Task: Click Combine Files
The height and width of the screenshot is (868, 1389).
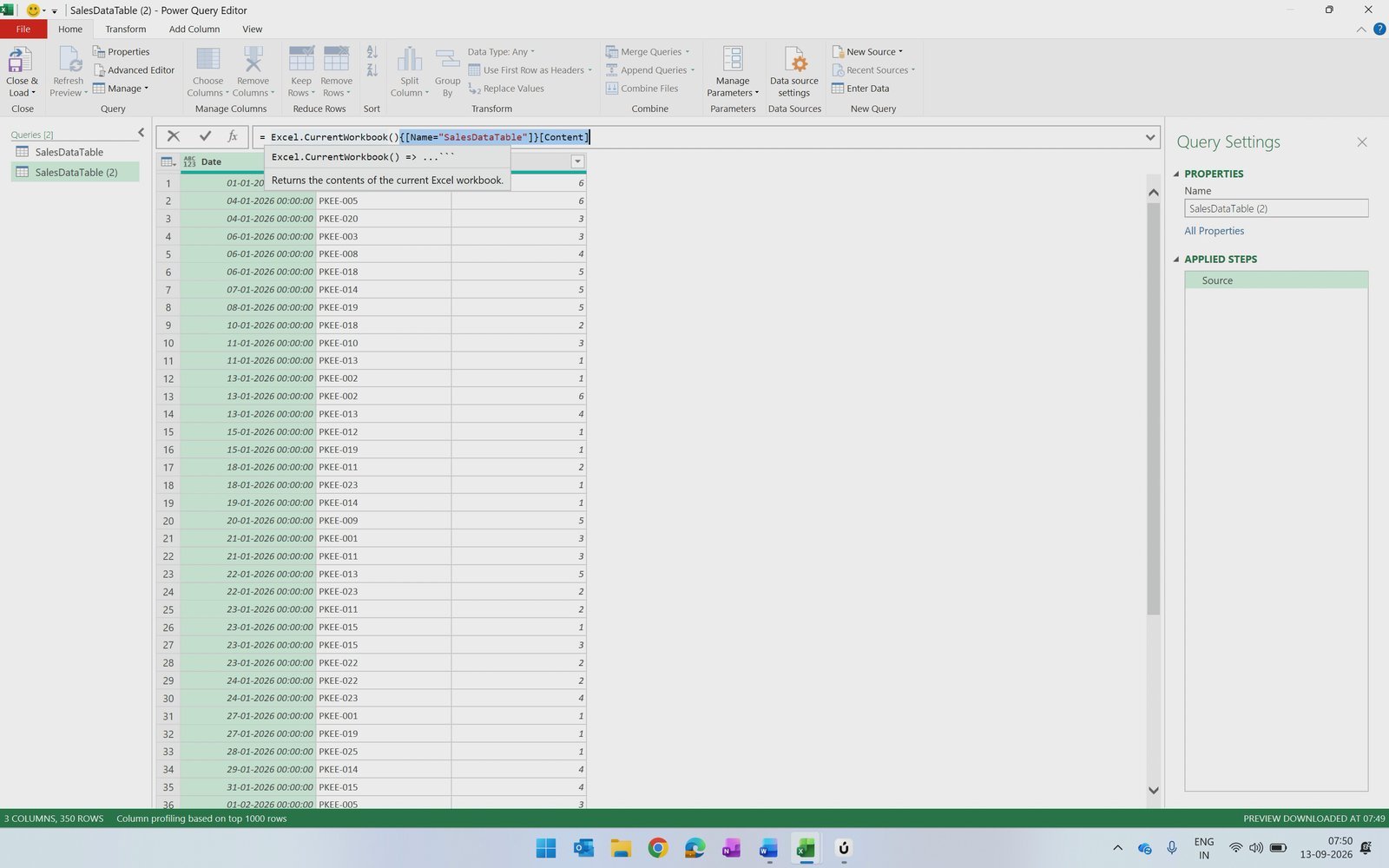Action: [642, 89]
